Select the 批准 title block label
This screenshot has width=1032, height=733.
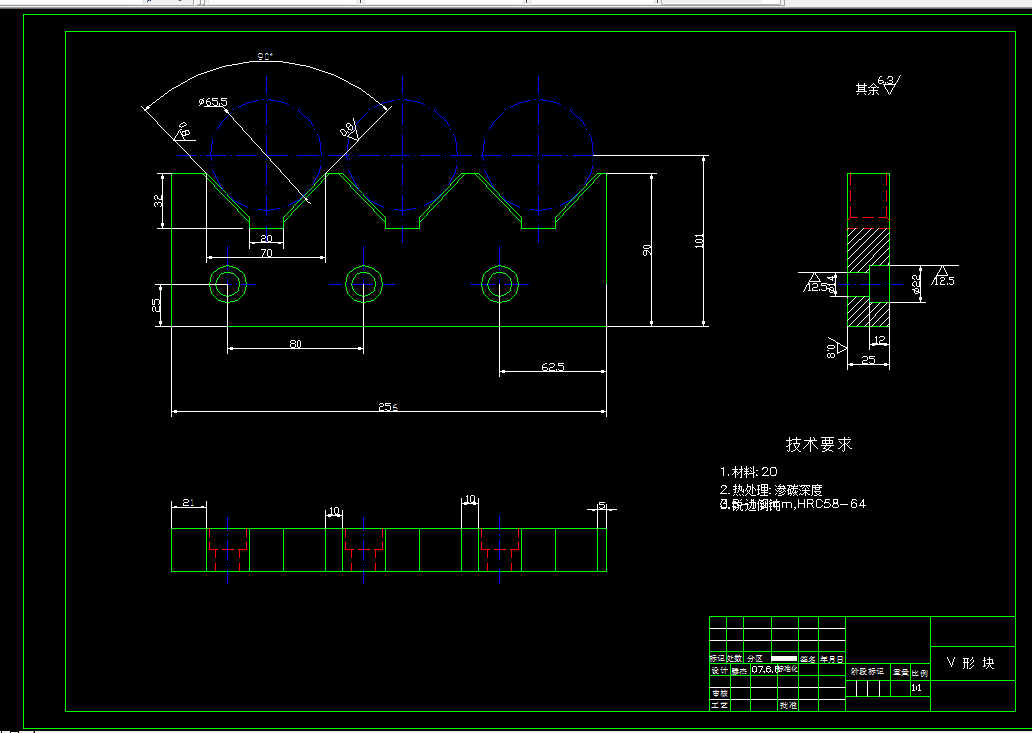pyautogui.click(x=788, y=705)
